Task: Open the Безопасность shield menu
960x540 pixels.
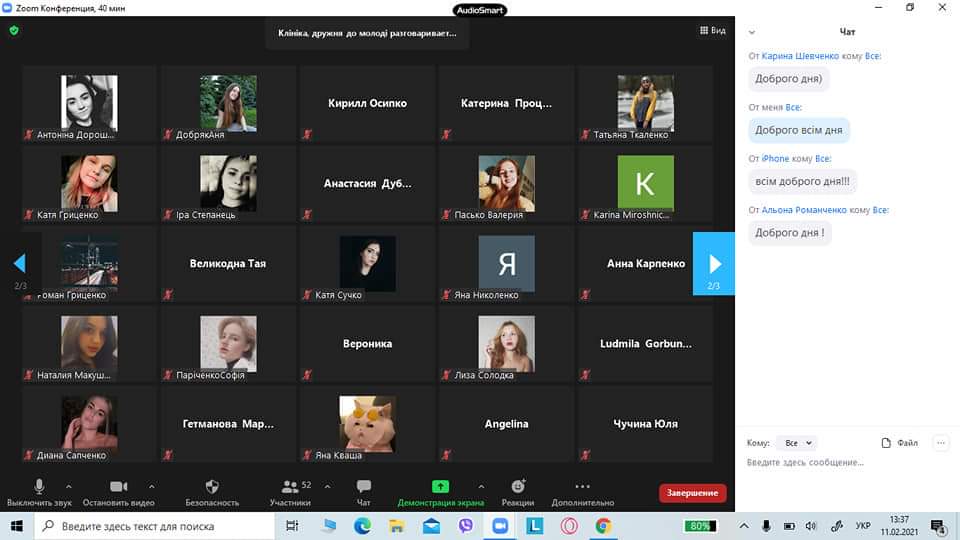Action: click(x=212, y=493)
